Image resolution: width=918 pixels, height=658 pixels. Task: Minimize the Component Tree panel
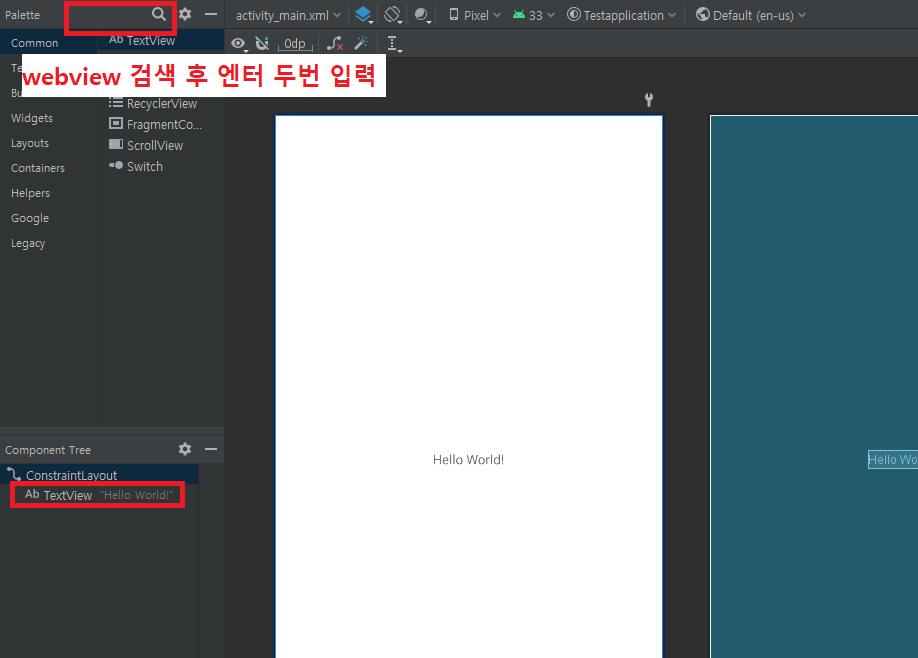click(x=211, y=449)
